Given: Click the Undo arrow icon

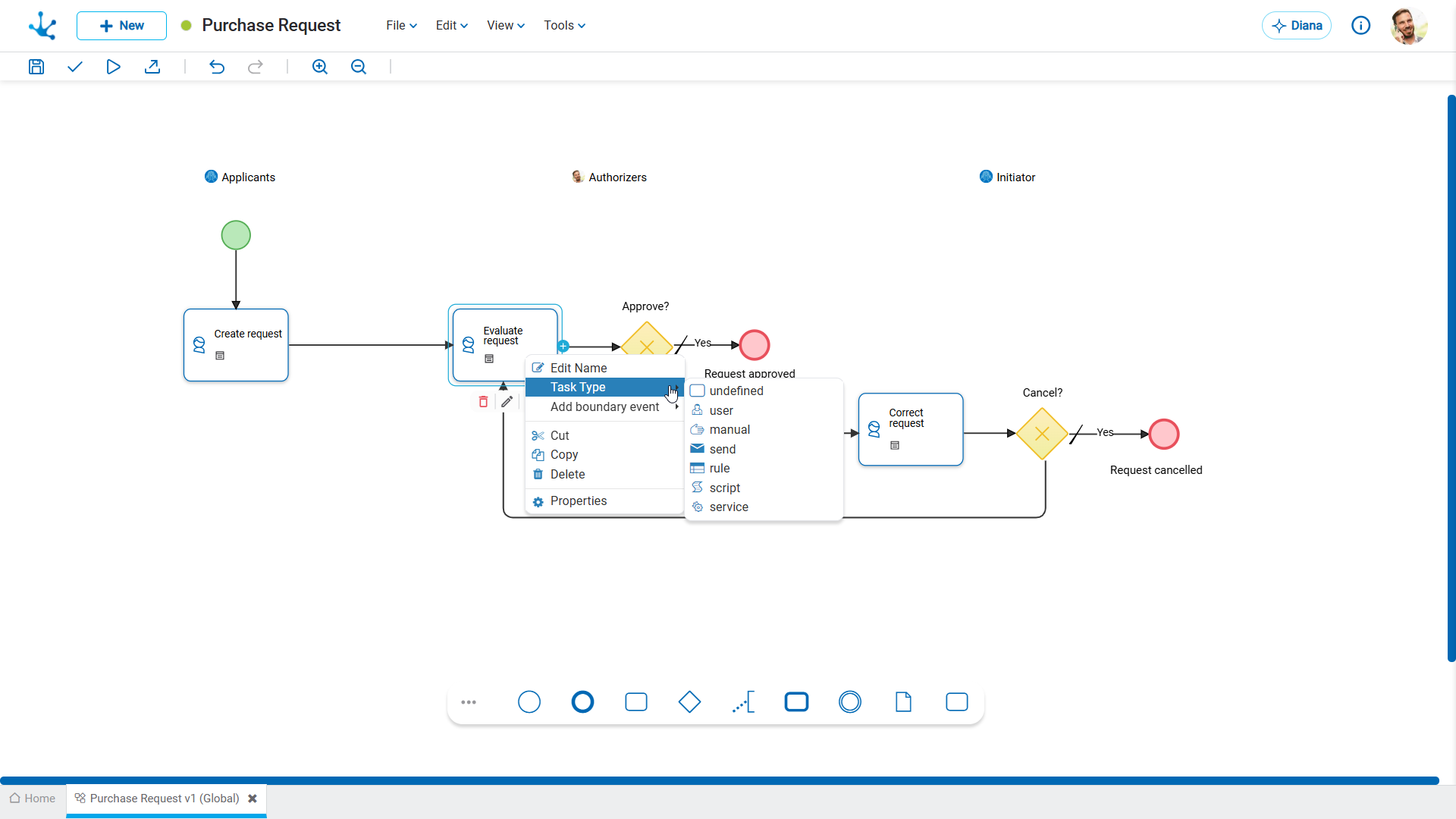Looking at the screenshot, I should coord(217,67).
